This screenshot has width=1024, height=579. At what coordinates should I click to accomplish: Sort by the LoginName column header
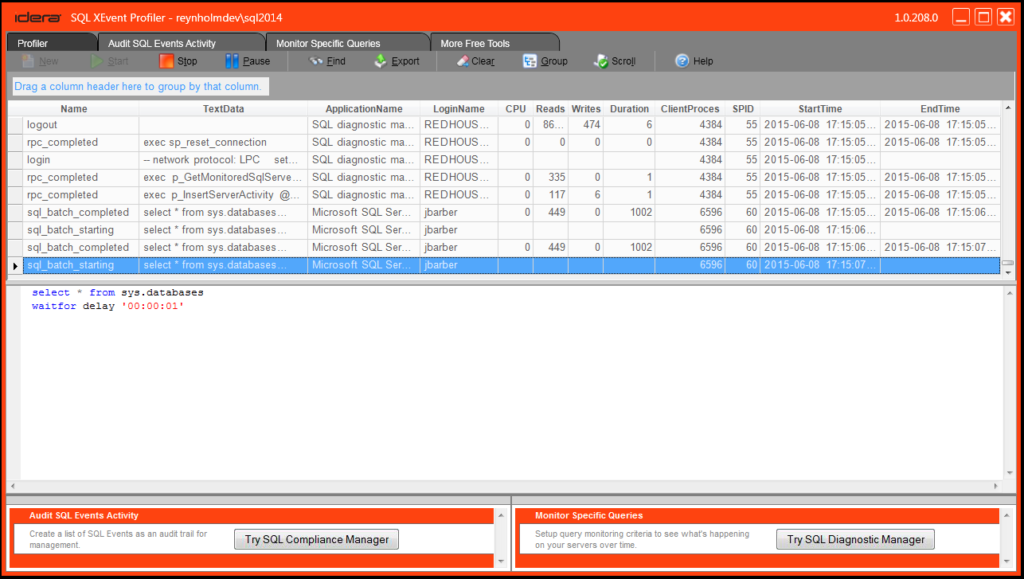click(459, 109)
